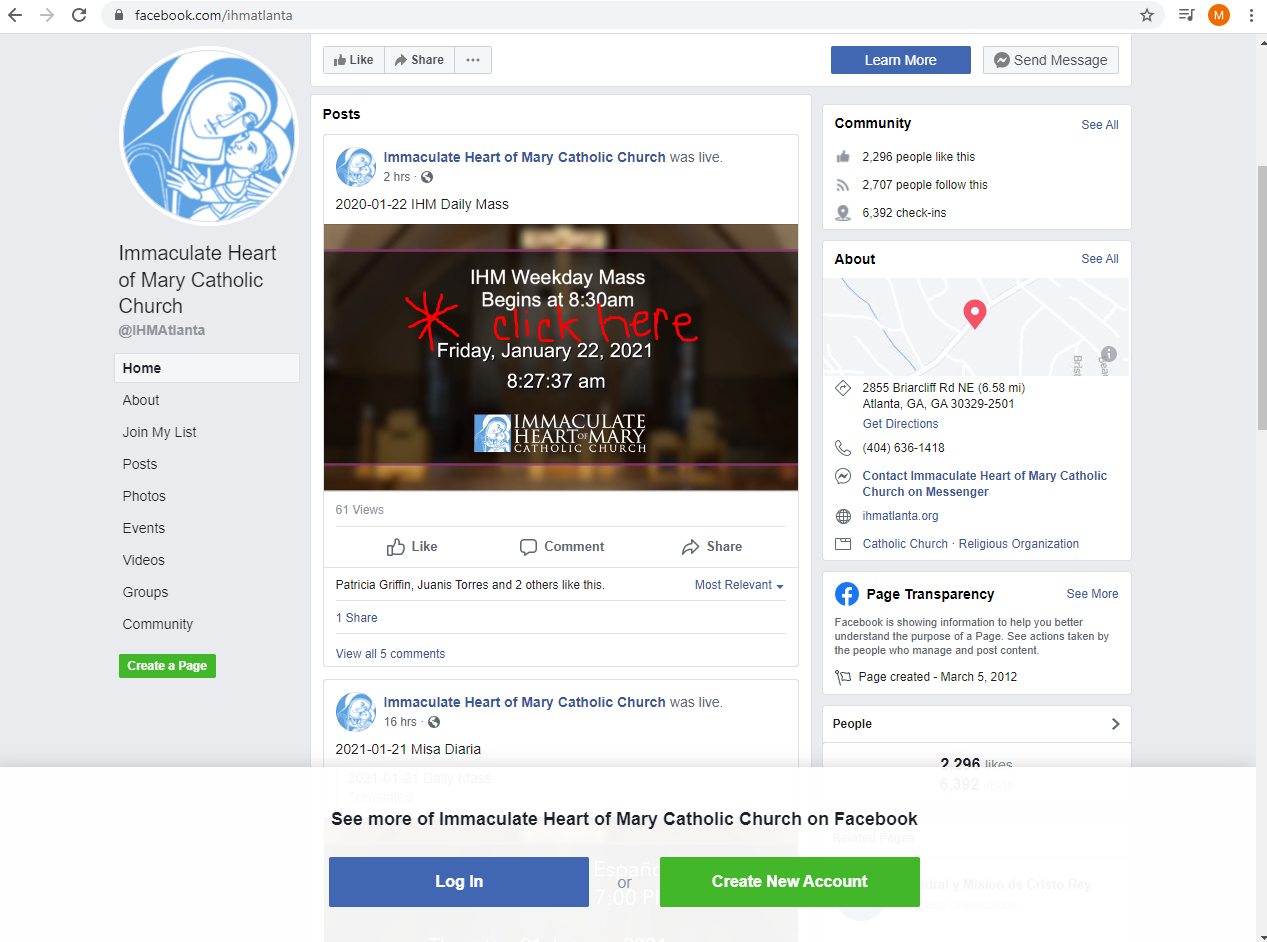
Task: Click the browser forward arrow
Action: click(47, 15)
